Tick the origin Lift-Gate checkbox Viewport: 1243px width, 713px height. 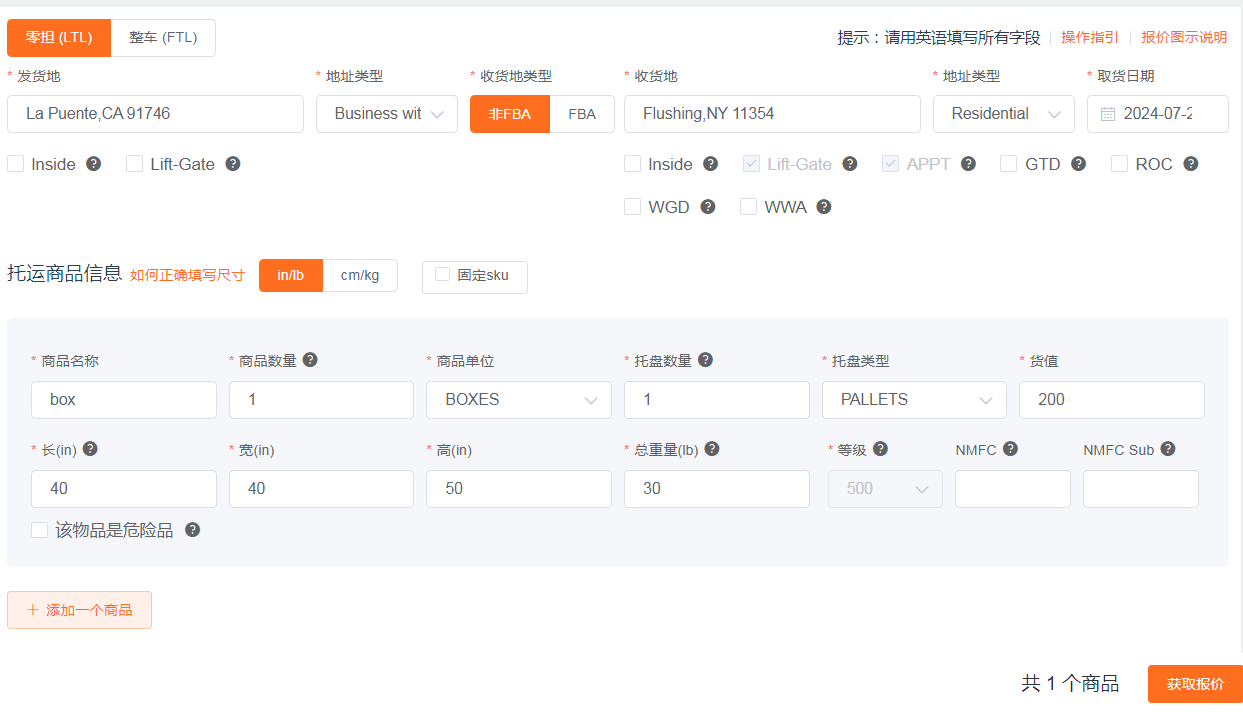click(x=135, y=164)
